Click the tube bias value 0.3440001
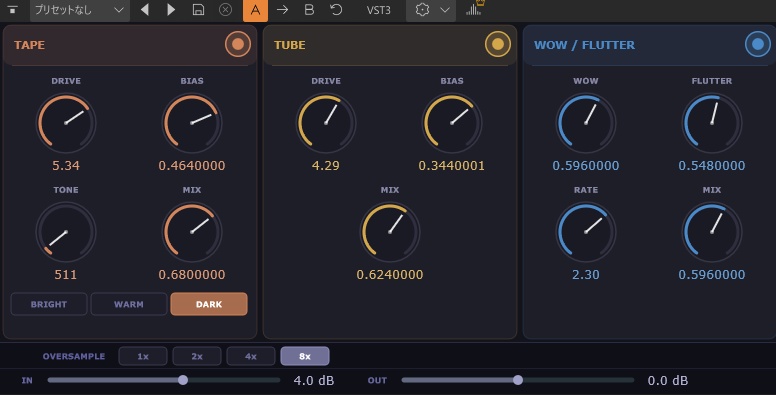The width and height of the screenshot is (776, 395). point(451,166)
